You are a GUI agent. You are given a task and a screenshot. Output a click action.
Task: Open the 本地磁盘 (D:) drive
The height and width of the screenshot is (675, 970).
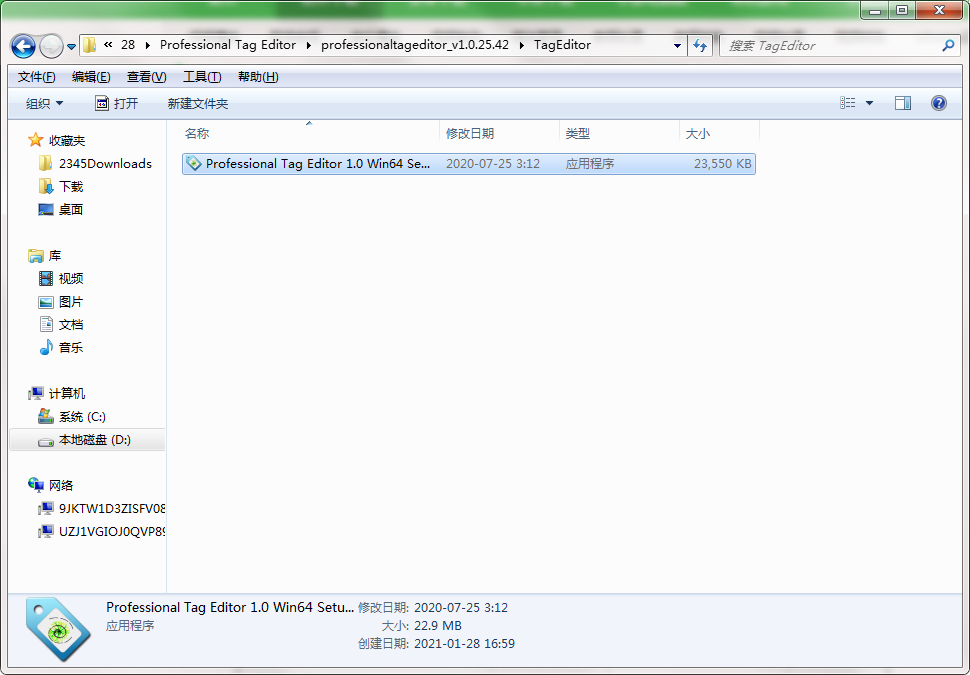click(x=95, y=440)
